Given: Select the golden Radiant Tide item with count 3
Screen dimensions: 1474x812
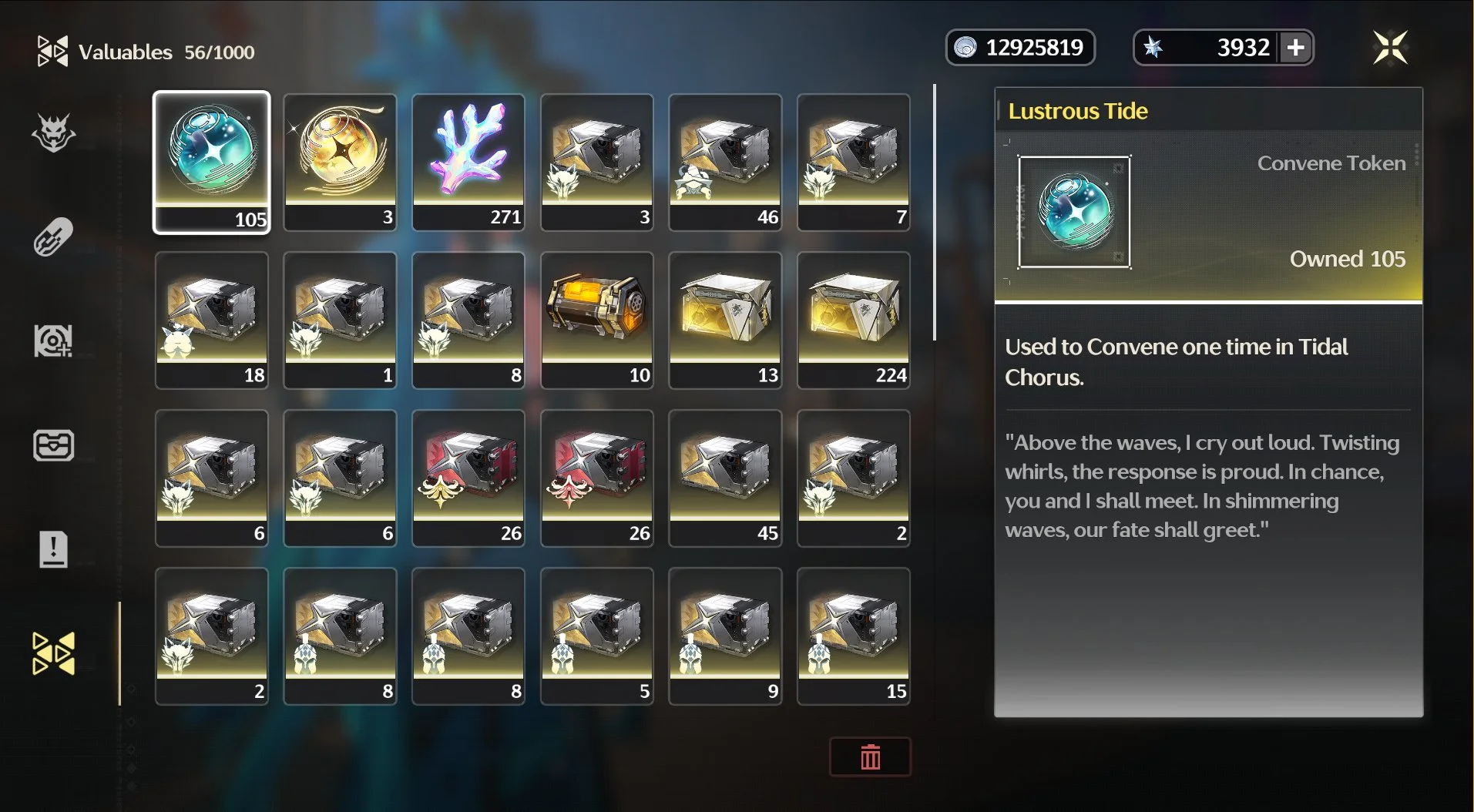Looking at the screenshot, I should click(x=340, y=163).
